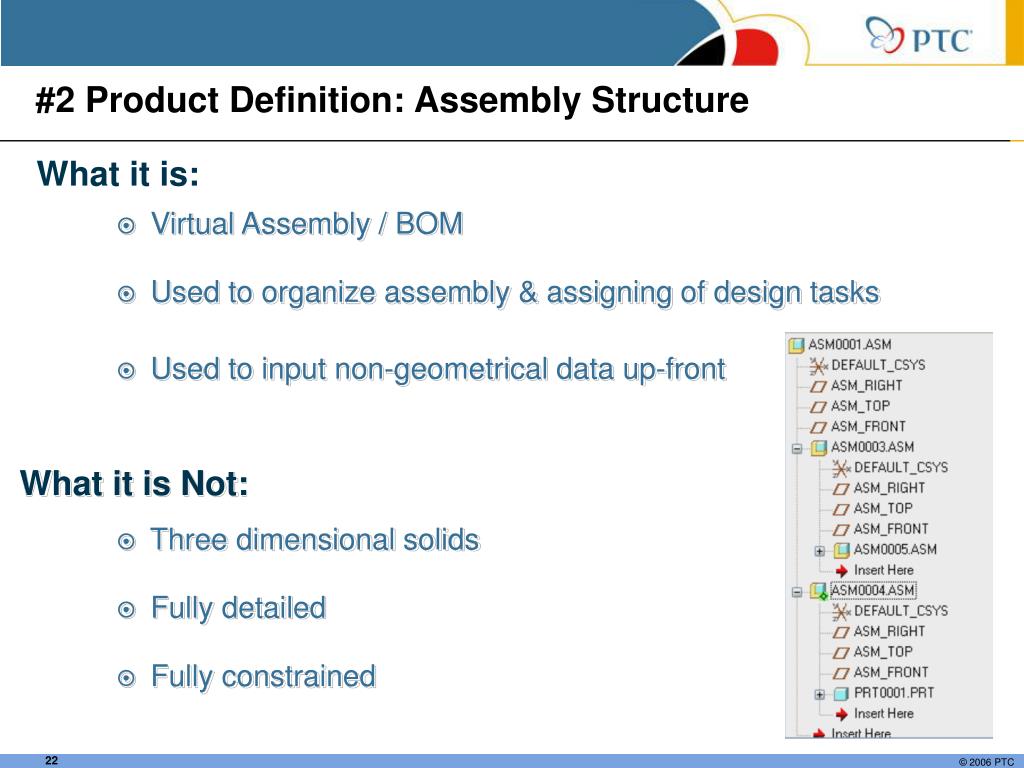Viewport: 1024px width, 768px height.
Task: Click the PRT0001.PRT part icon
Action: click(841, 694)
